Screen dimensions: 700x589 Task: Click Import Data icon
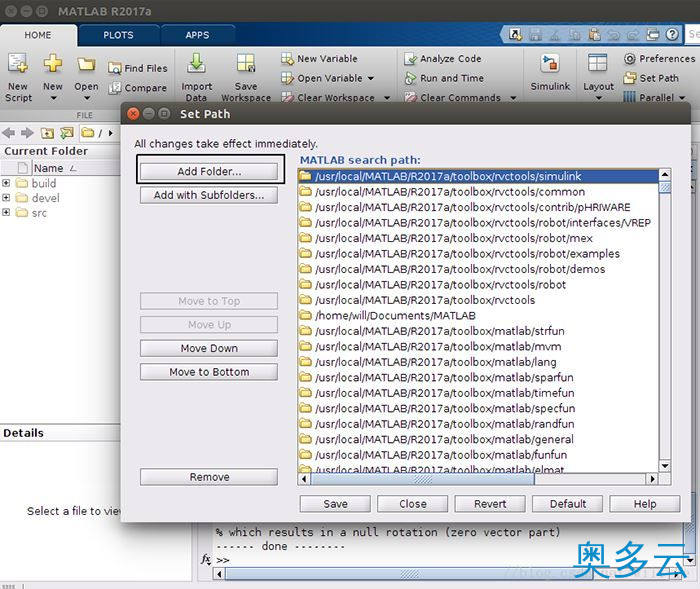[196, 63]
